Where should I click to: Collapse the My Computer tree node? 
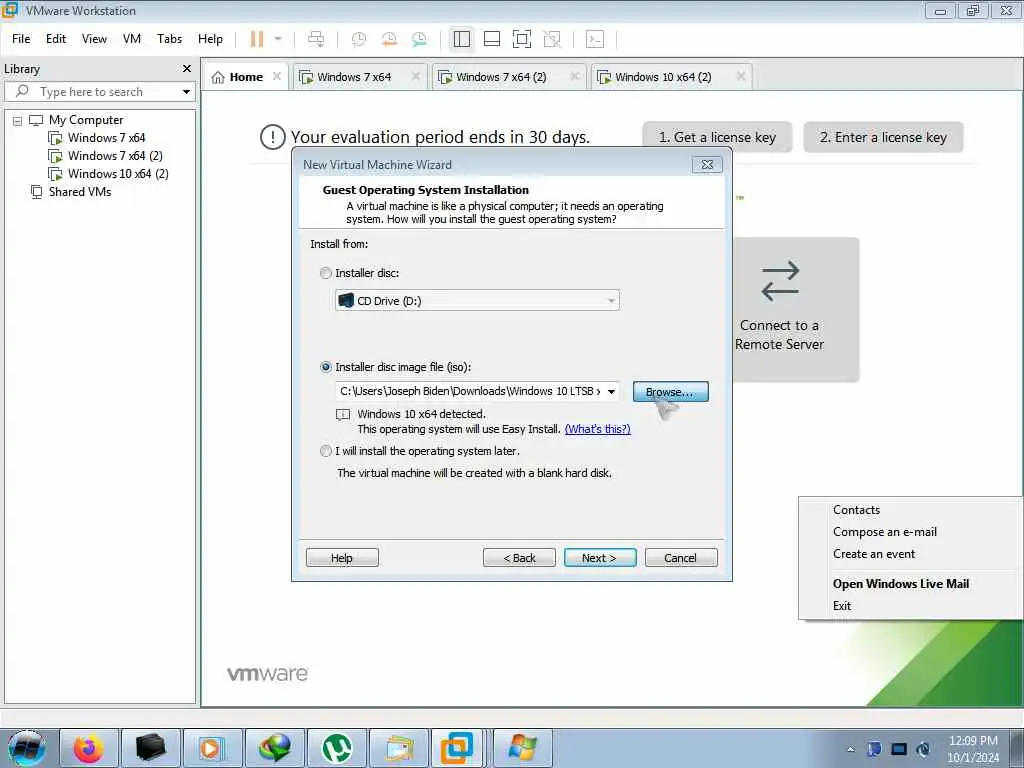pyautogui.click(x=18, y=120)
